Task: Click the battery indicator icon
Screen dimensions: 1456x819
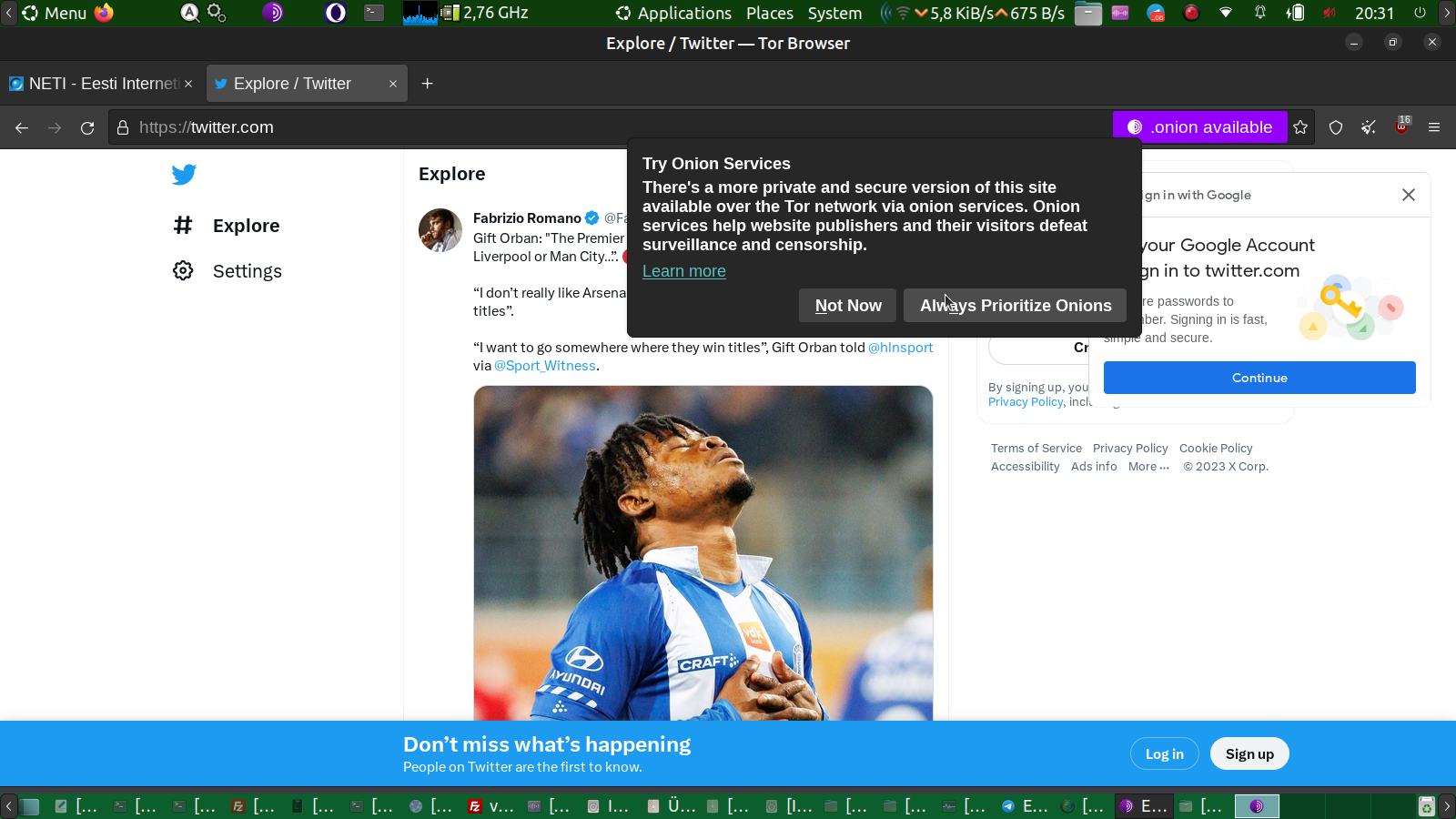Action: tap(1295, 13)
